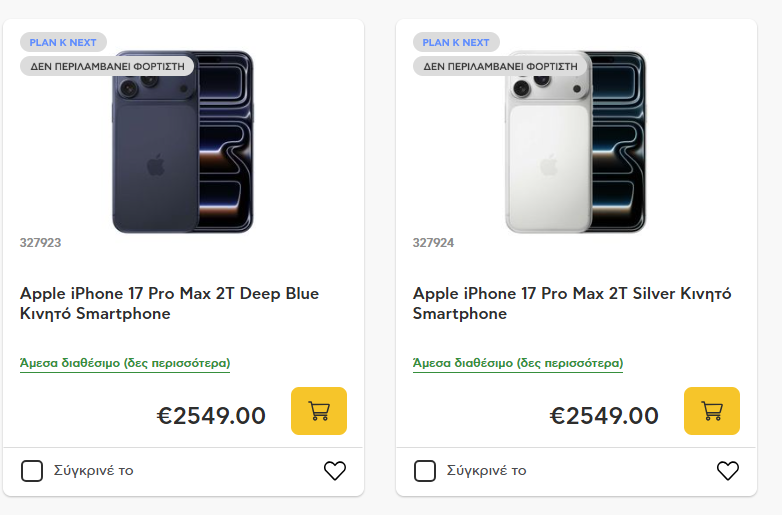
Task: Click PLAN K NEXT badge on Silver card
Action: point(456,43)
